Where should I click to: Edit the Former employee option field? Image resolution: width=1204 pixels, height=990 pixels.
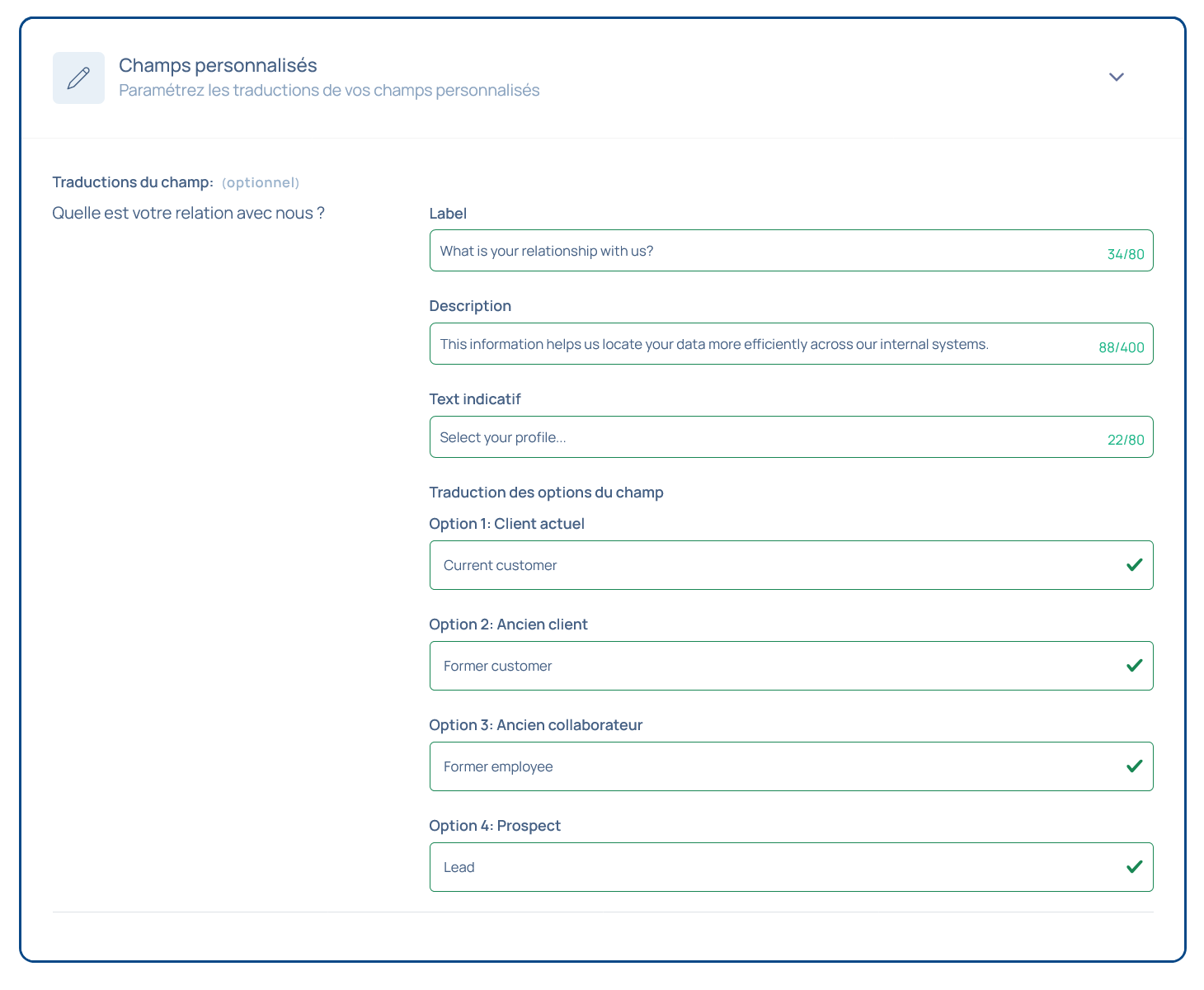tap(775, 766)
